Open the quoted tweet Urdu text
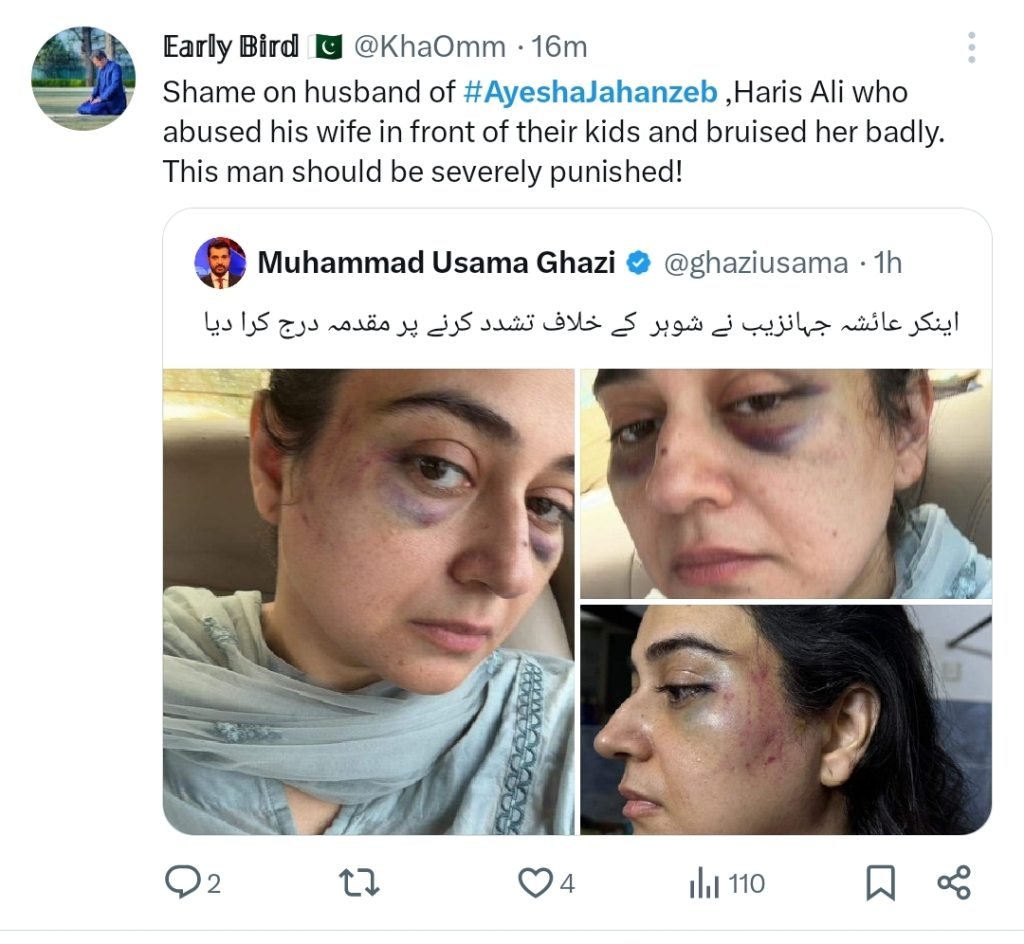The image size is (1024, 944). 581,323
